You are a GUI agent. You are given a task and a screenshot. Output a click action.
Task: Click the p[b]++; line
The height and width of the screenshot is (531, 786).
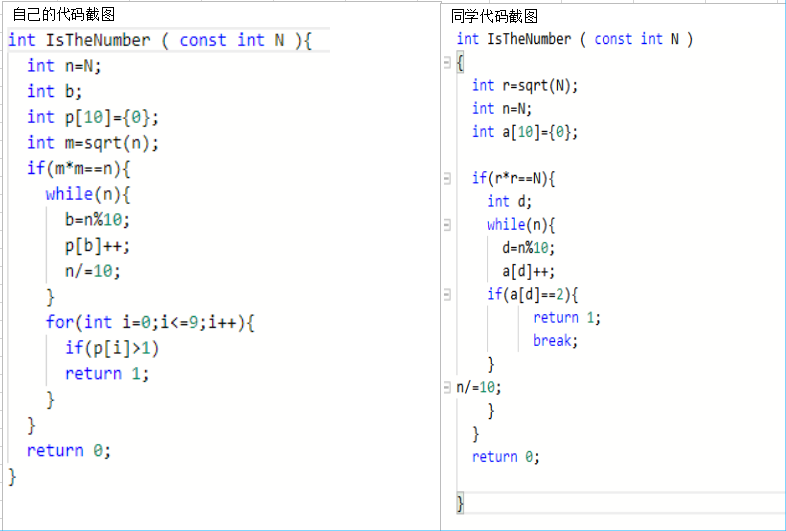click(98, 246)
